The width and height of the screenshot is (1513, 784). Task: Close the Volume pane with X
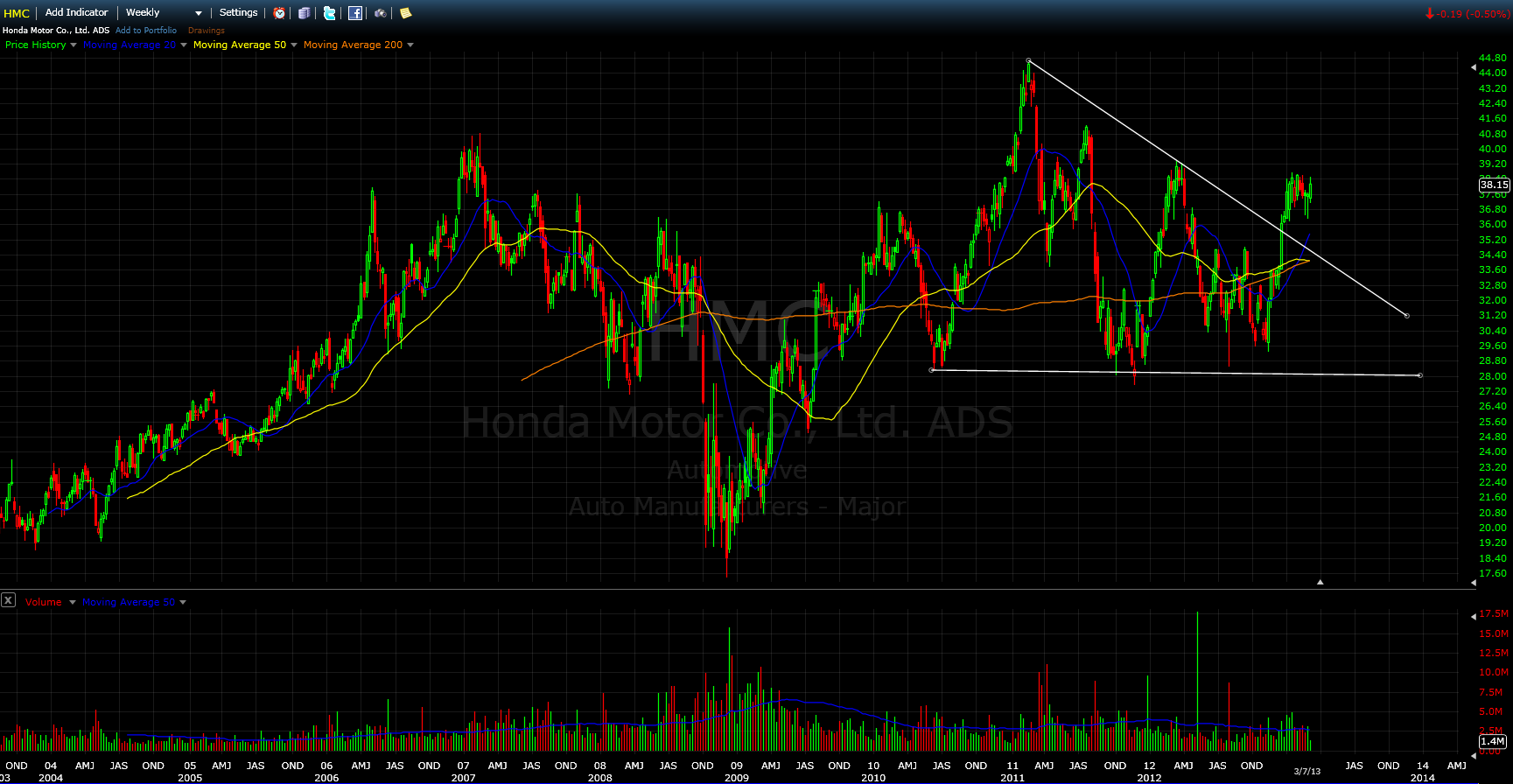click(8, 600)
